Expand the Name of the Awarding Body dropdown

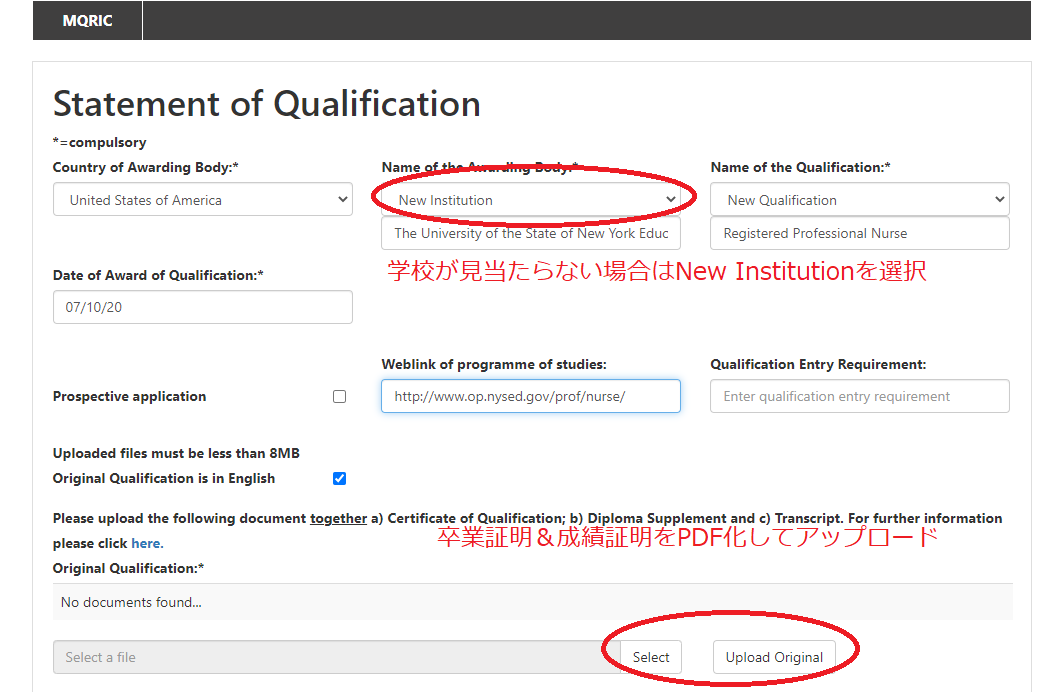pos(531,199)
